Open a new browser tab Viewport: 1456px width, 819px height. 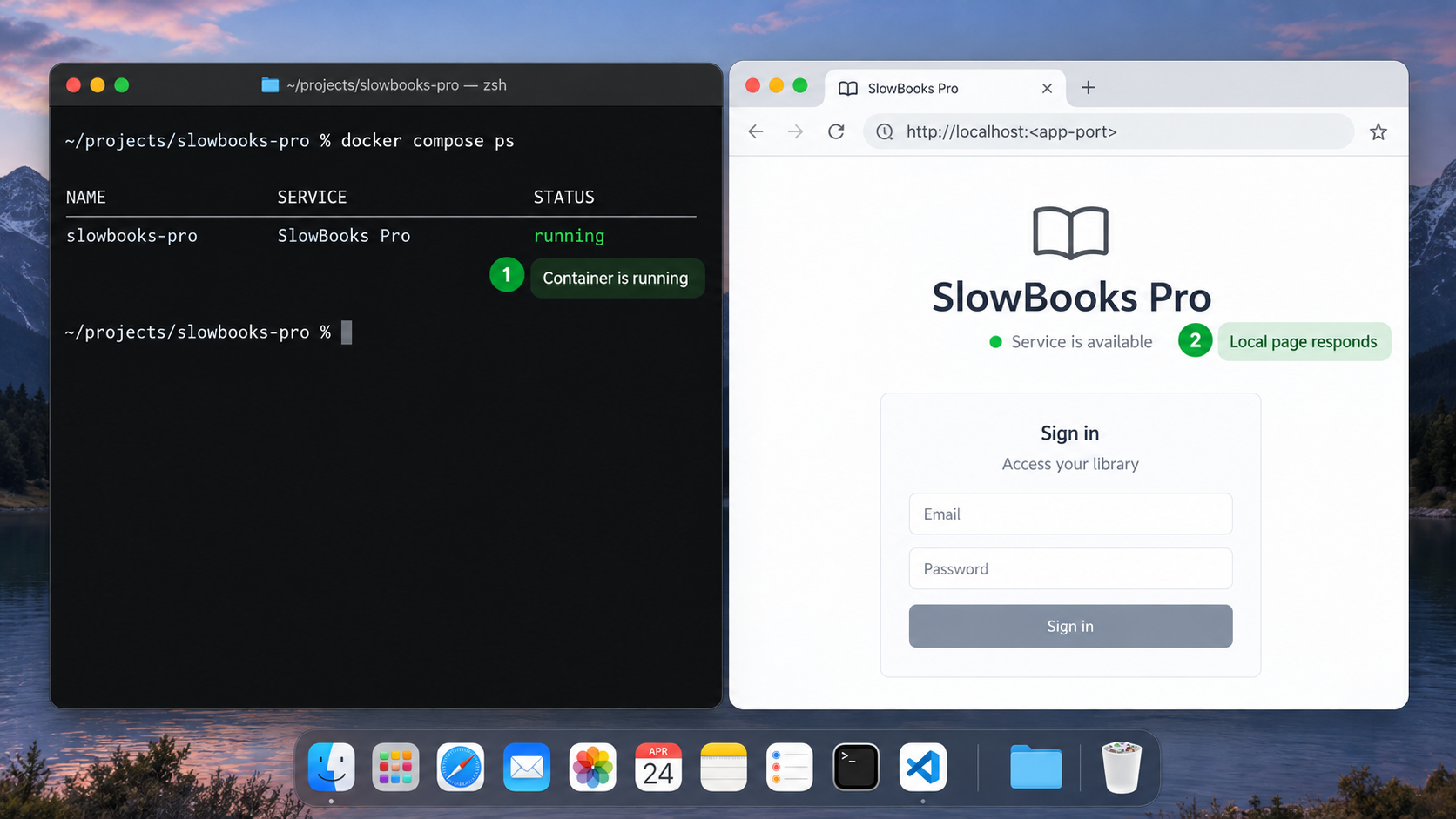click(1088, 87)
